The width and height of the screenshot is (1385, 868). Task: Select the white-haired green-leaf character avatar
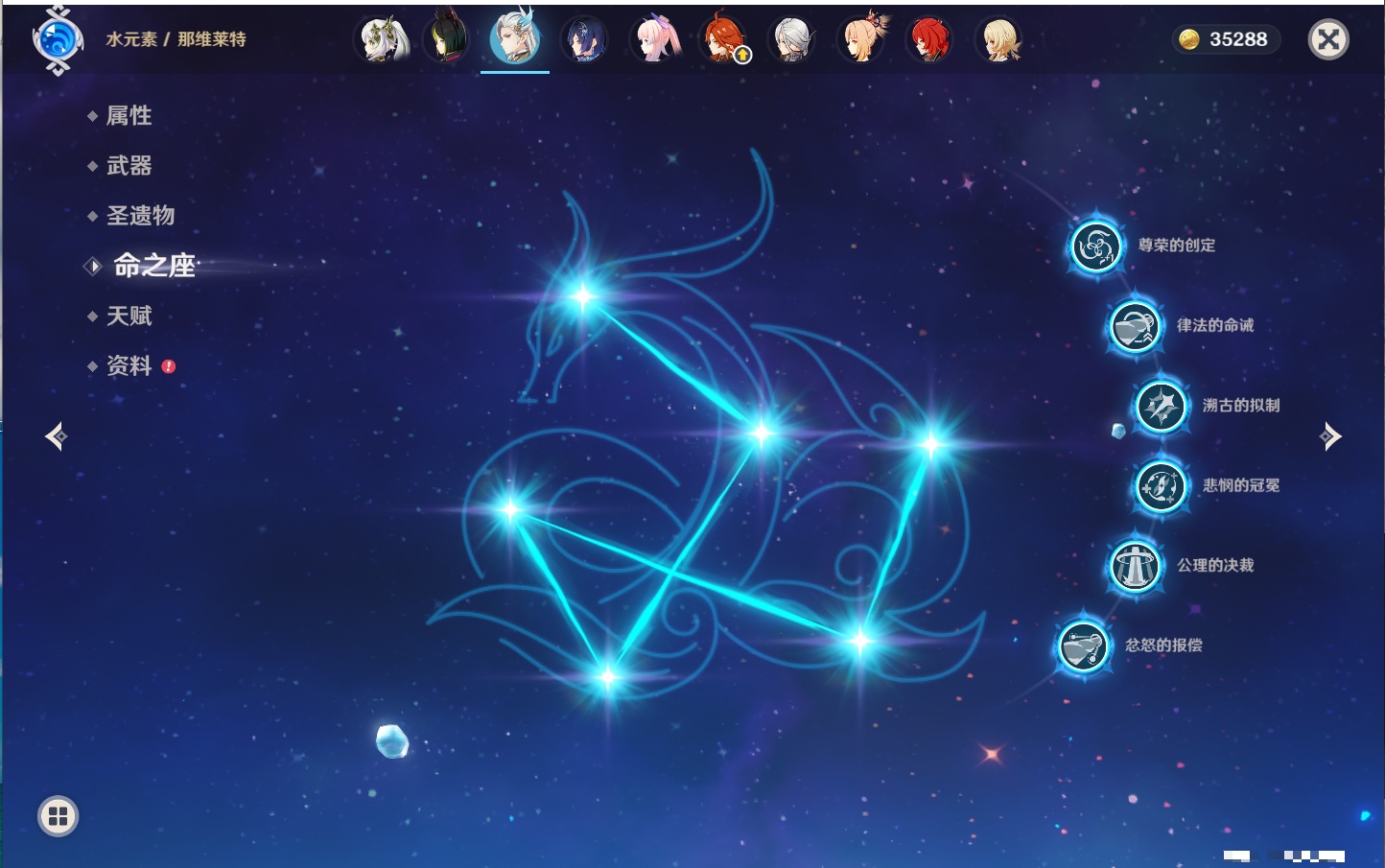pyautogui.click(x=384, y=40)
